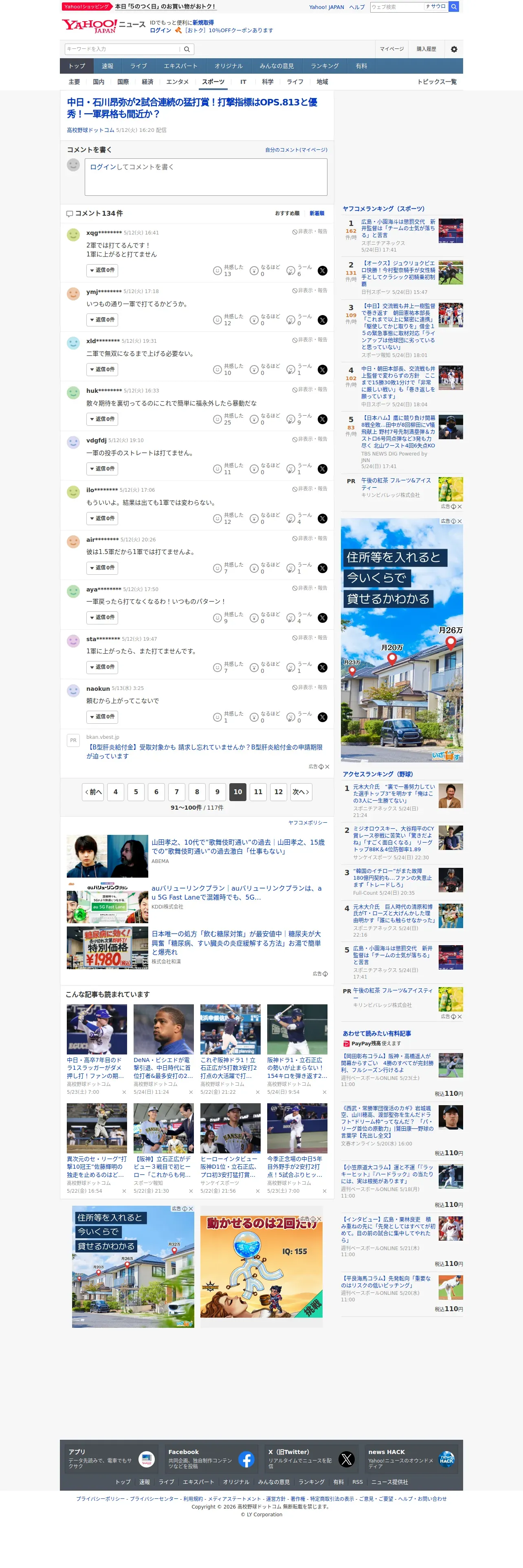The width and height of the screenshot is (523, 1568).
Task: Open the Facebook icon in the footer
Action: [x=246, y=1459]
